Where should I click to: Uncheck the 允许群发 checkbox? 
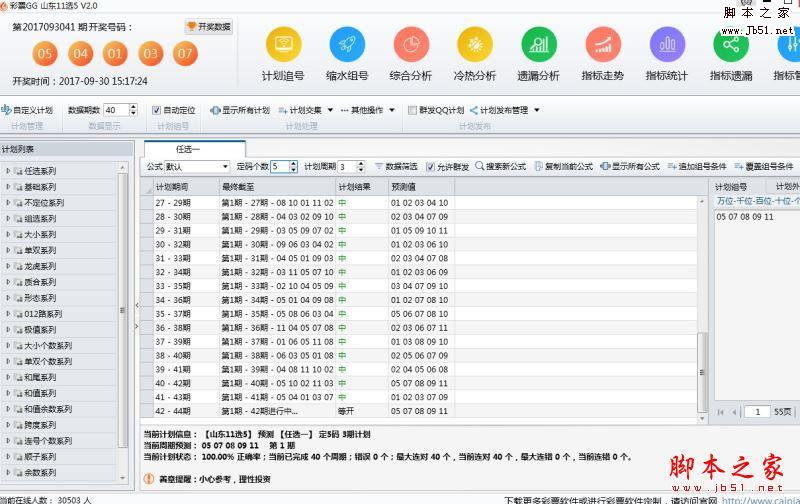tap(431, 167)
